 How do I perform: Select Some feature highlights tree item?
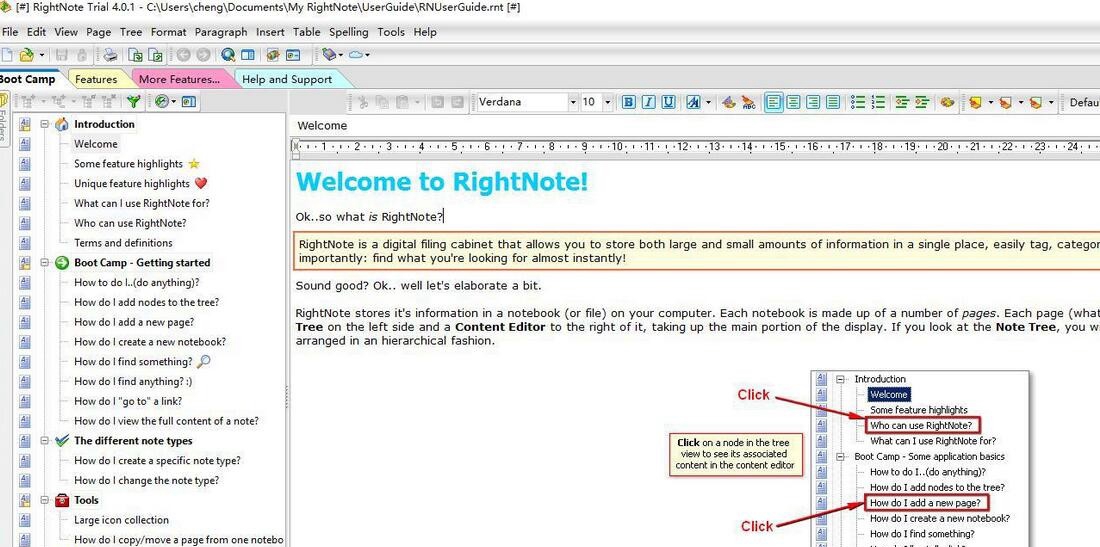pyautogui.click(x=128, y=163)
